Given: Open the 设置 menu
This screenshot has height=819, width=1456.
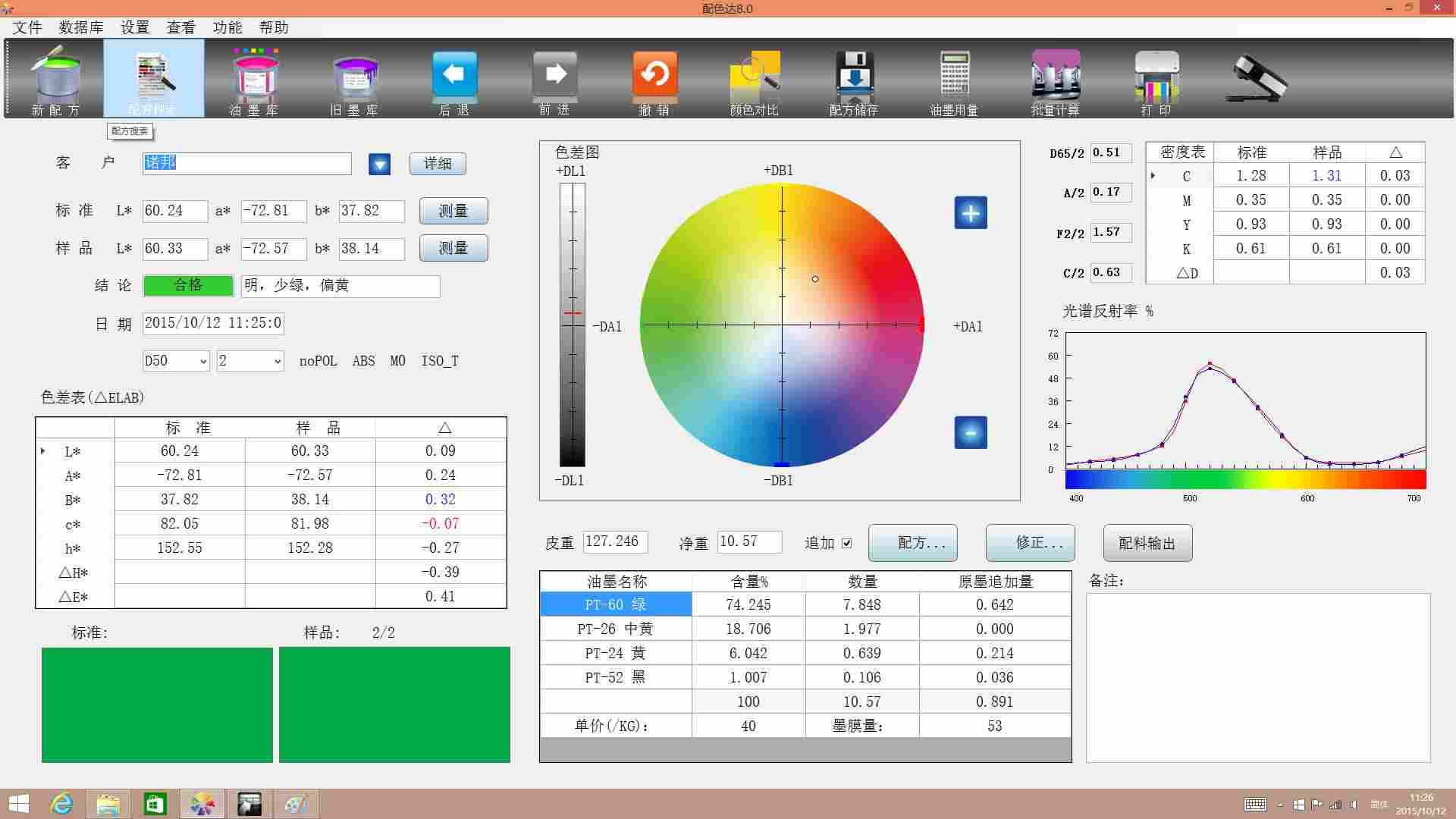Looking at the screenshot, I should coord(133,27).
